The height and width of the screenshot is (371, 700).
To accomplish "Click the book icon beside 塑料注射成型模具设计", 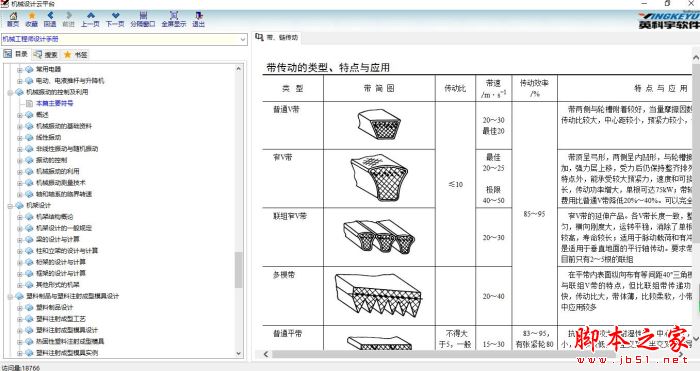I will tap(29, 330).
